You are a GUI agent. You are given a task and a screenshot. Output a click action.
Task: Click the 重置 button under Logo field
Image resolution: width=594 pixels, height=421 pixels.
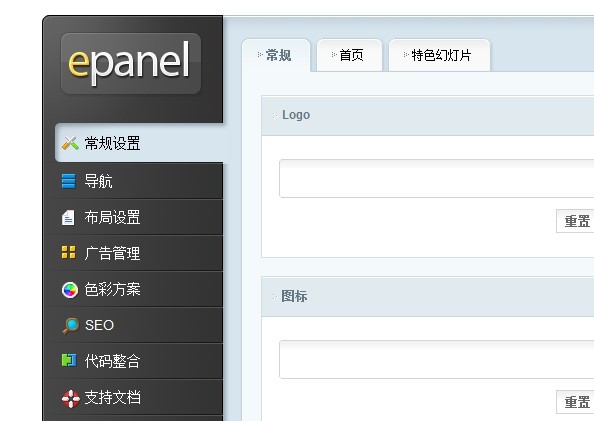click(576, 221)
